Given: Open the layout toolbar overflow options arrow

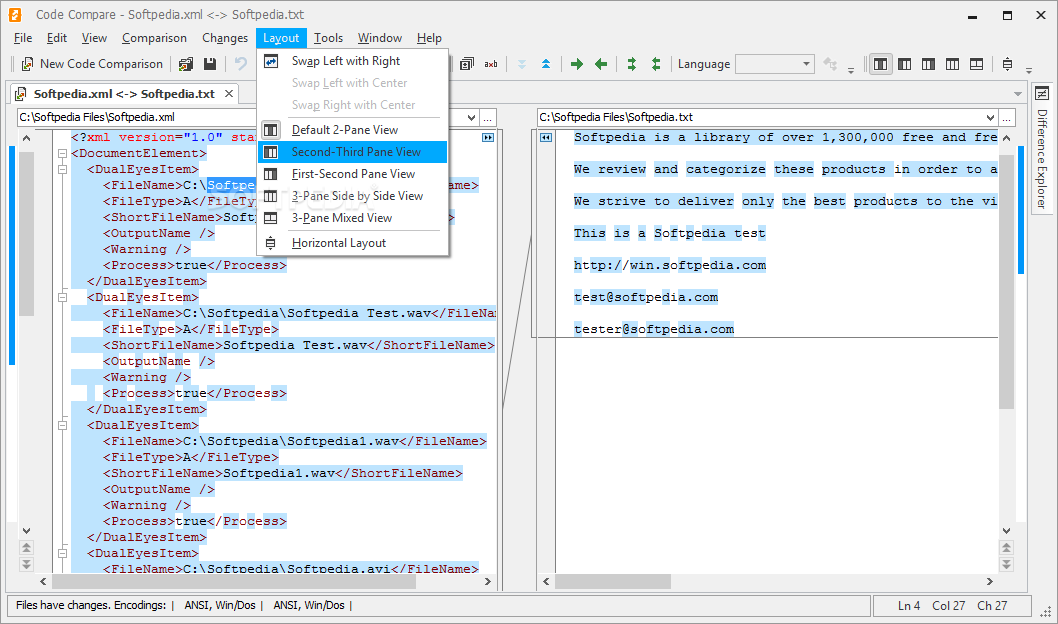Looking at the screenshot, I should click(x=1029, y=69).
